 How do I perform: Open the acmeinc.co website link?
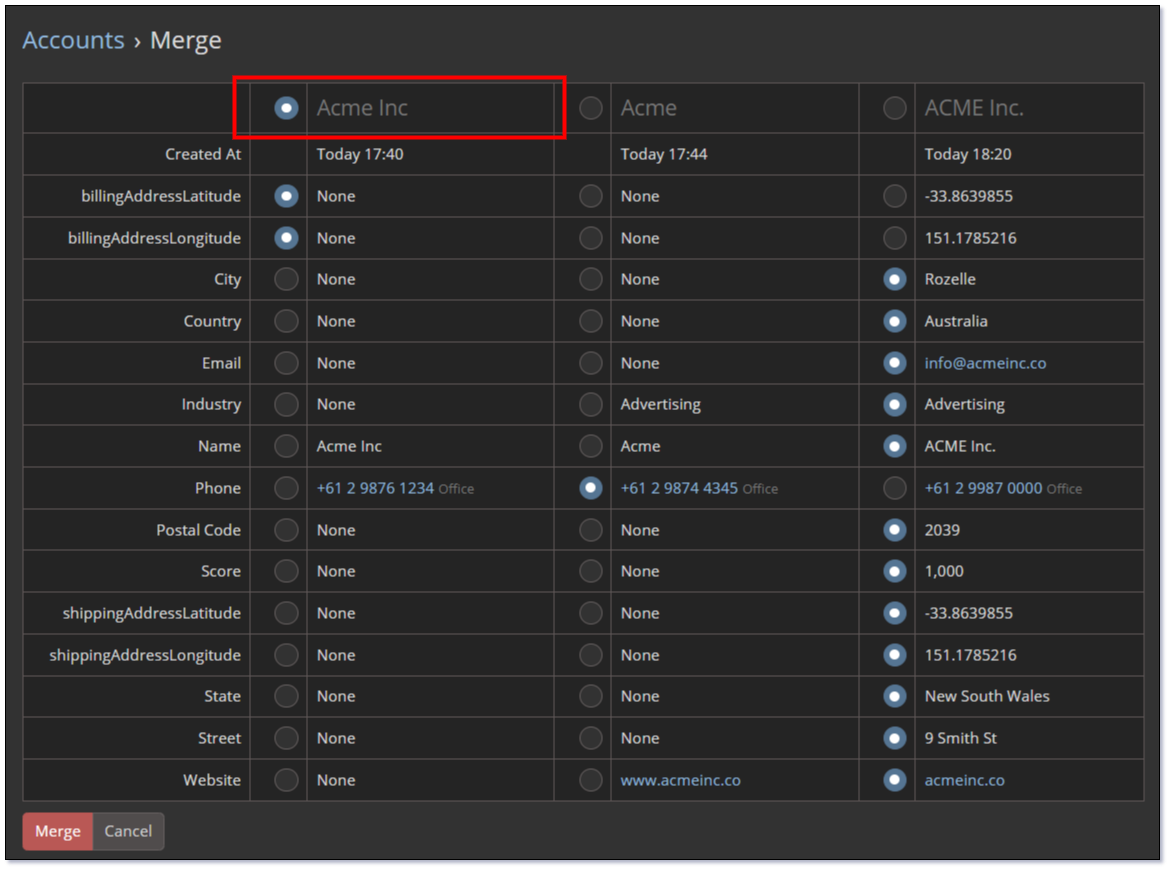(x=964, y=780)
